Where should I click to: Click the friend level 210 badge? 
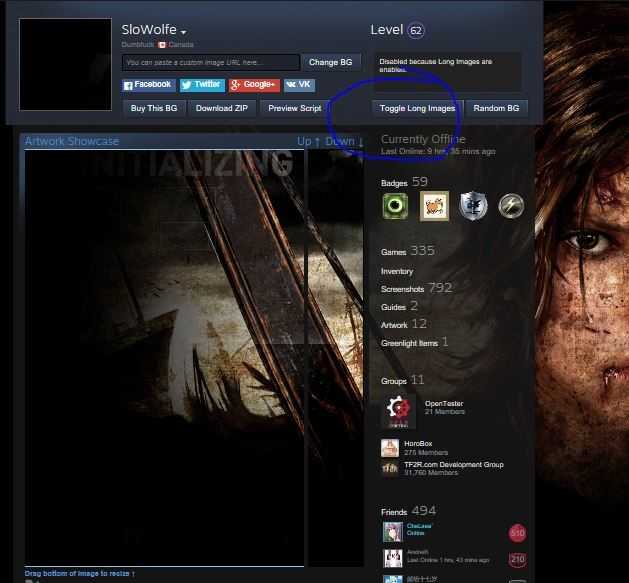[517, 559]
